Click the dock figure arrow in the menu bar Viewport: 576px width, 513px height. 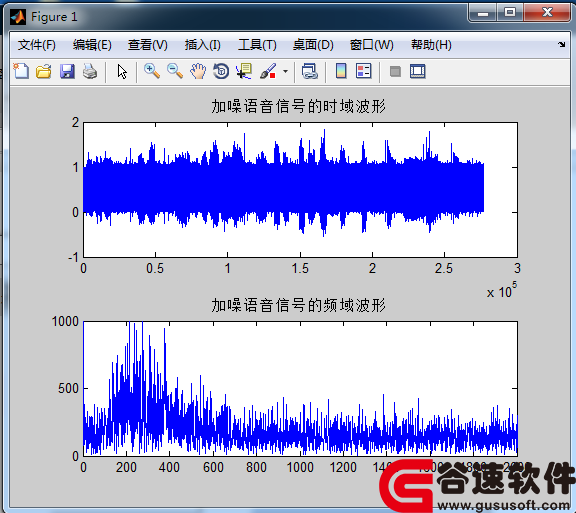pos(561,44)
